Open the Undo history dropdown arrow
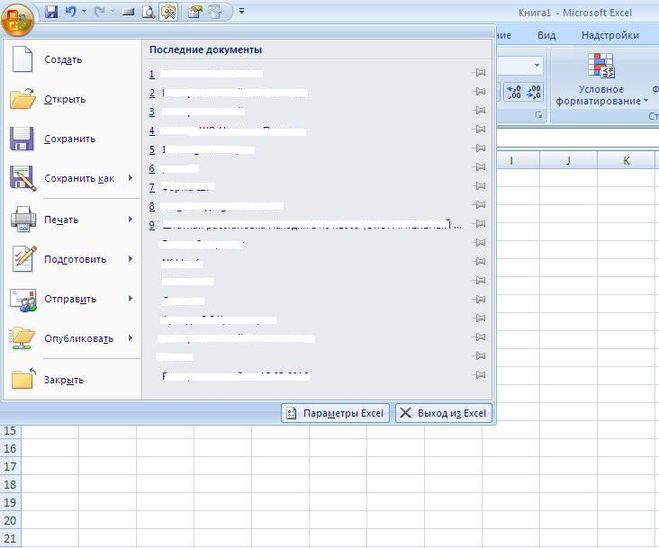Image resolution: width=659 pixels, height=548 pixels. click(84, 12)
